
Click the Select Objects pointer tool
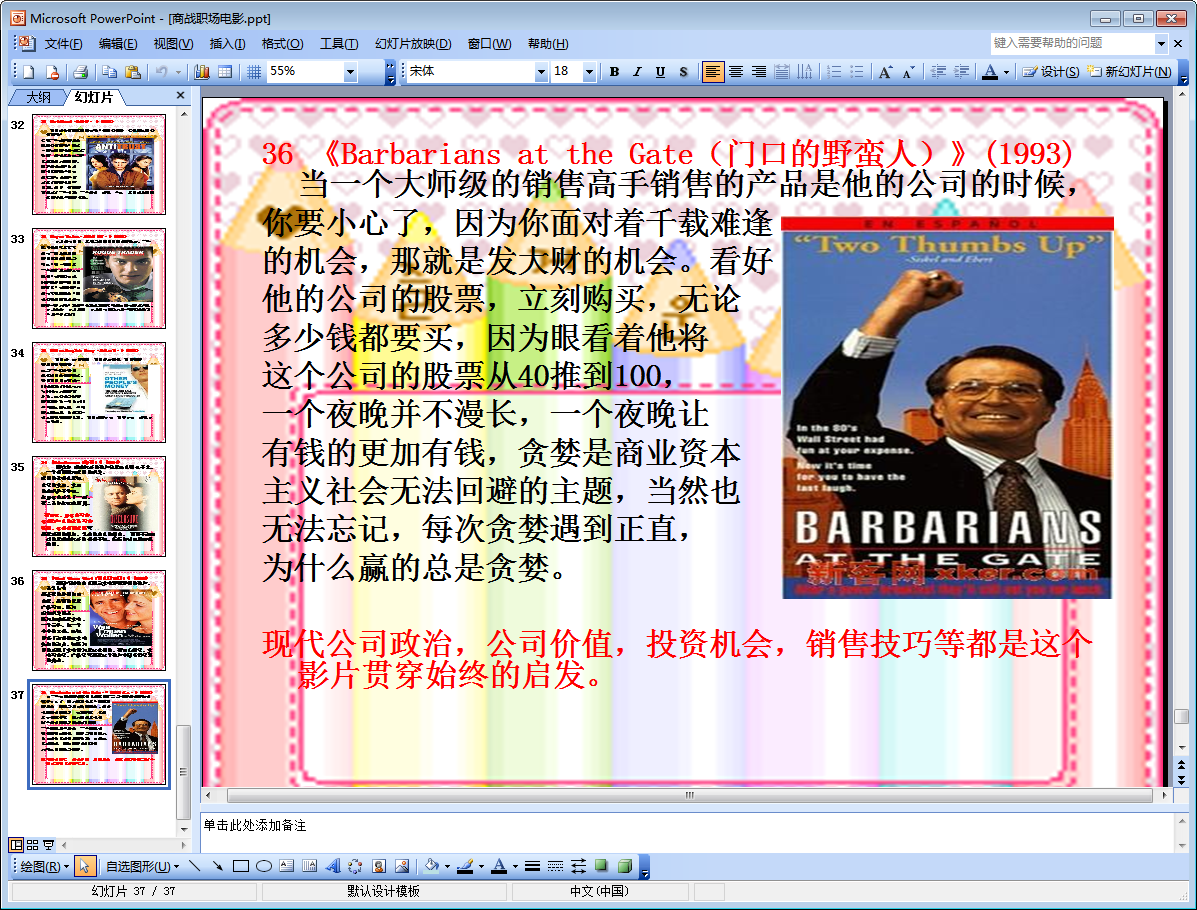click(x=84, y=866)
